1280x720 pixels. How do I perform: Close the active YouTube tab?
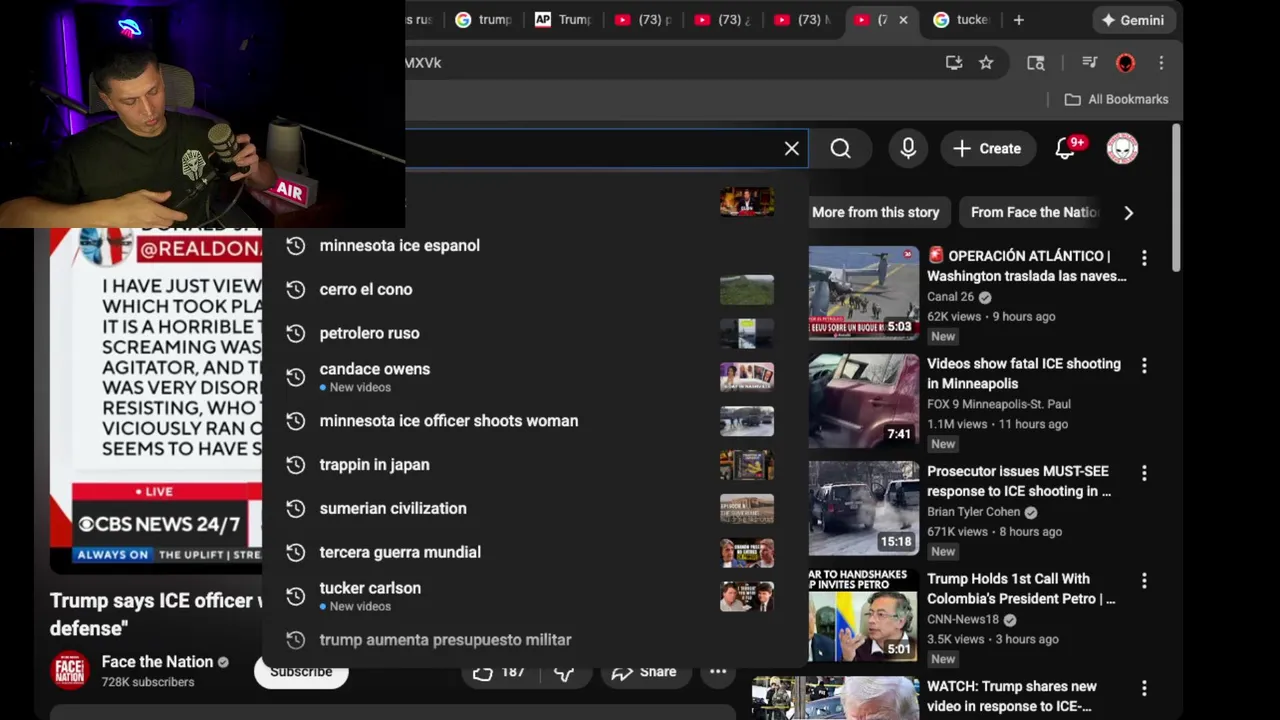coord(903,20)
